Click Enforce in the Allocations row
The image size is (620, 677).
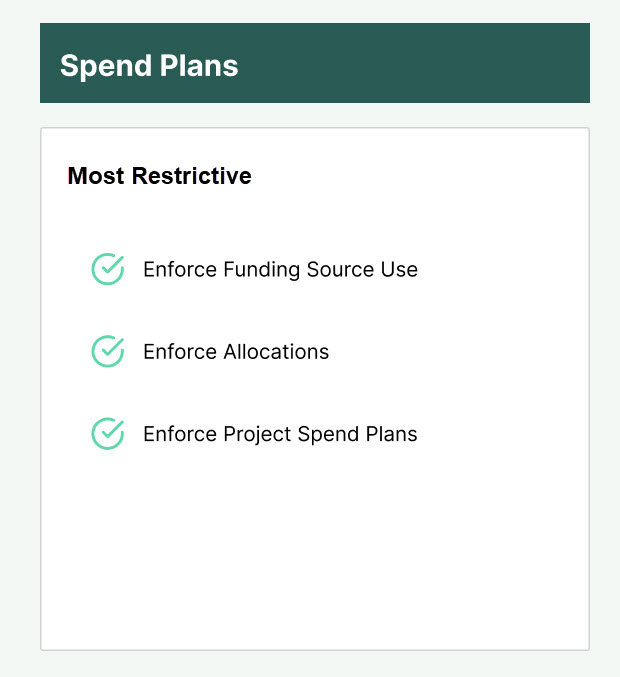pyautogui.click(x=180, y=351)
